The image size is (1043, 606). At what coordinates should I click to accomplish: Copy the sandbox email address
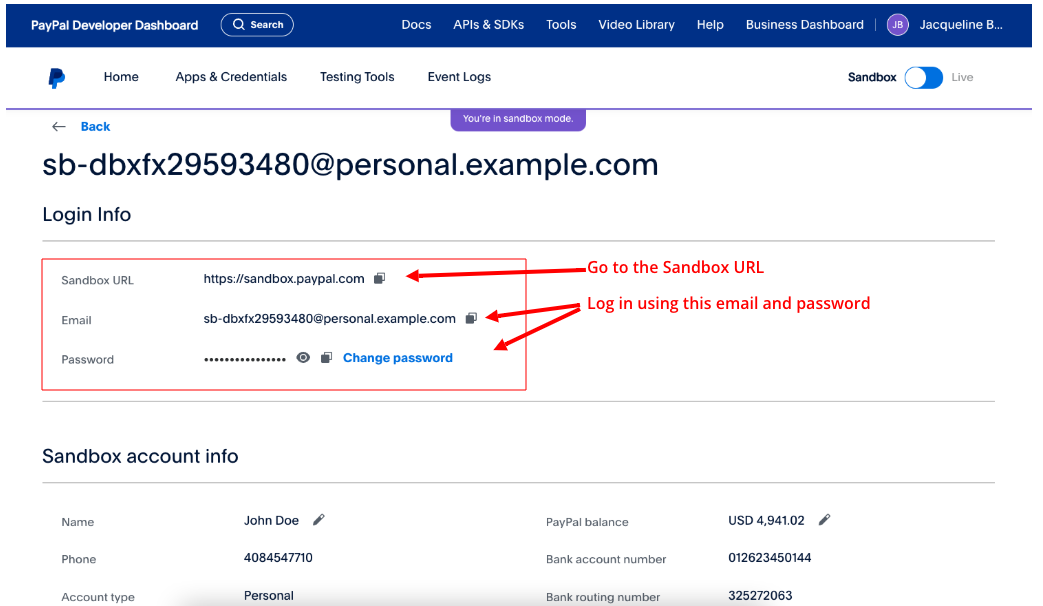click(470, 319)
